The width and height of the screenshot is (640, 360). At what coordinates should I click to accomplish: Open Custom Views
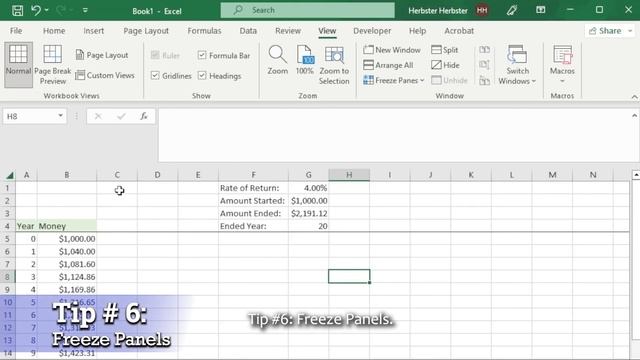(105, 75)
